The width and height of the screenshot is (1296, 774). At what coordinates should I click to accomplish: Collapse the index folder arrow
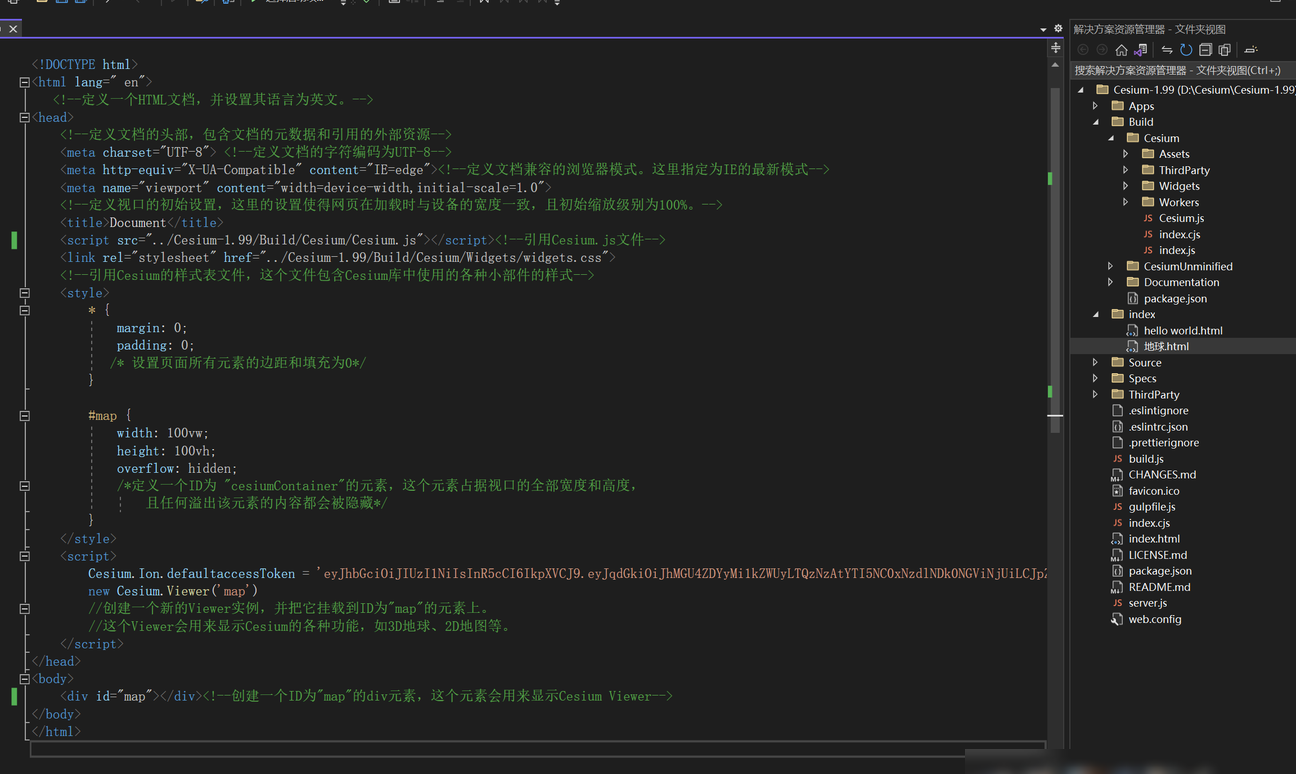point(1096,314)
